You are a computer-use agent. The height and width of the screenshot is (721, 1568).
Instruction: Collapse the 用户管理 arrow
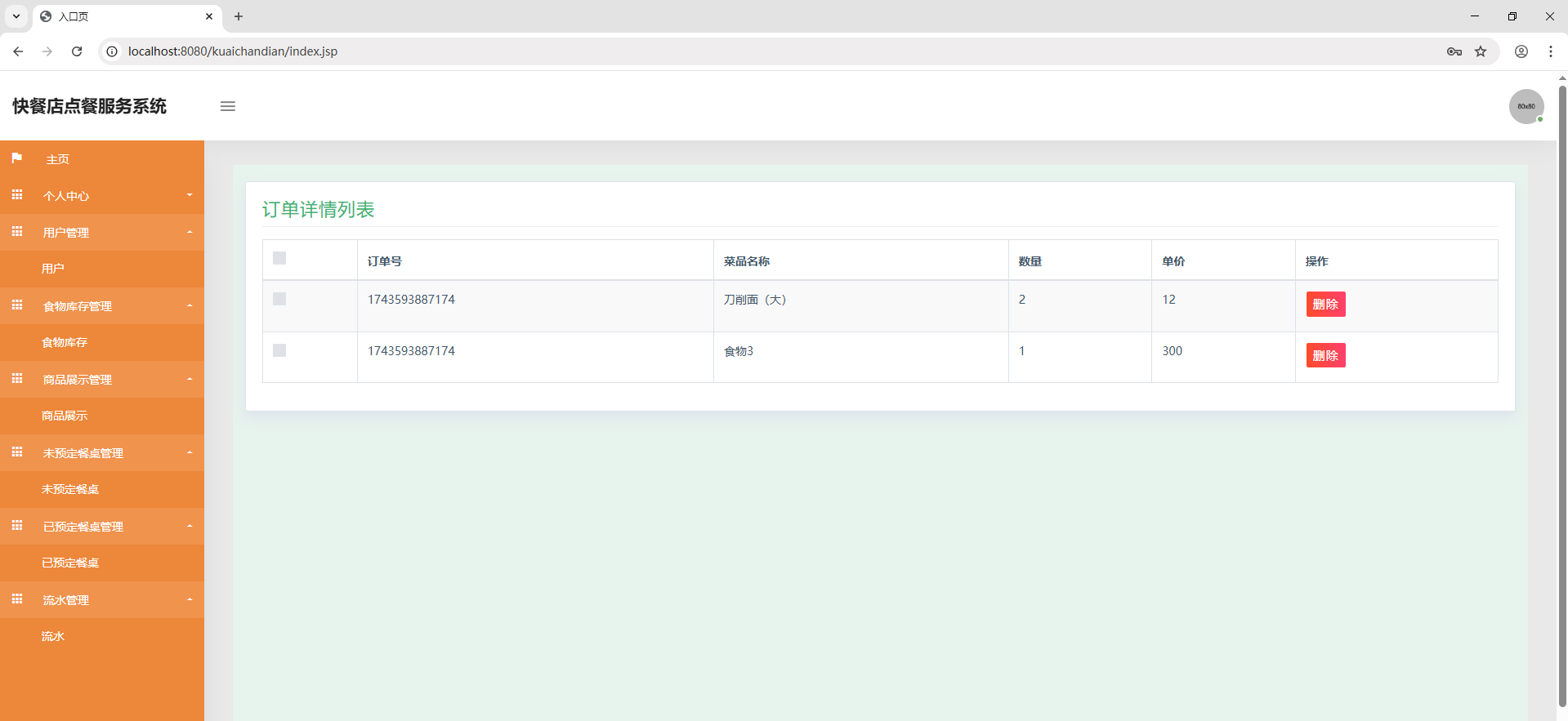coord(190,232)
